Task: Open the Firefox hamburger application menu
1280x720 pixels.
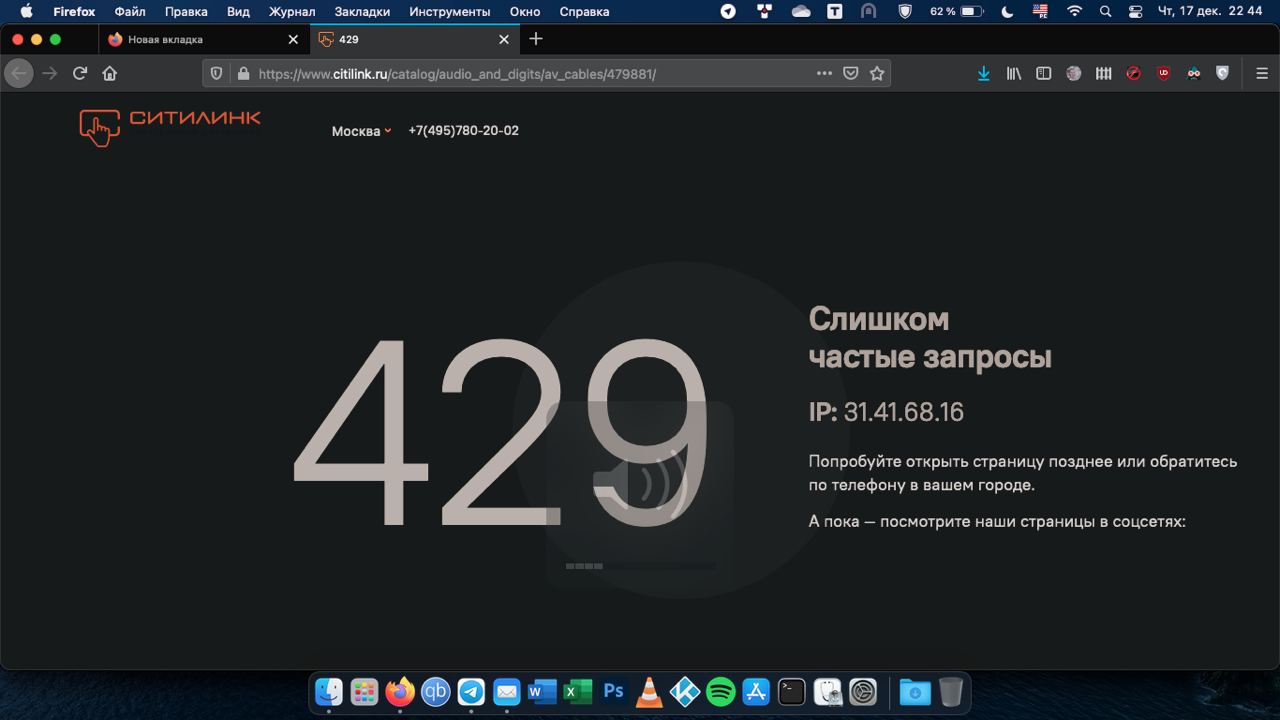Action: point(1262,73)
